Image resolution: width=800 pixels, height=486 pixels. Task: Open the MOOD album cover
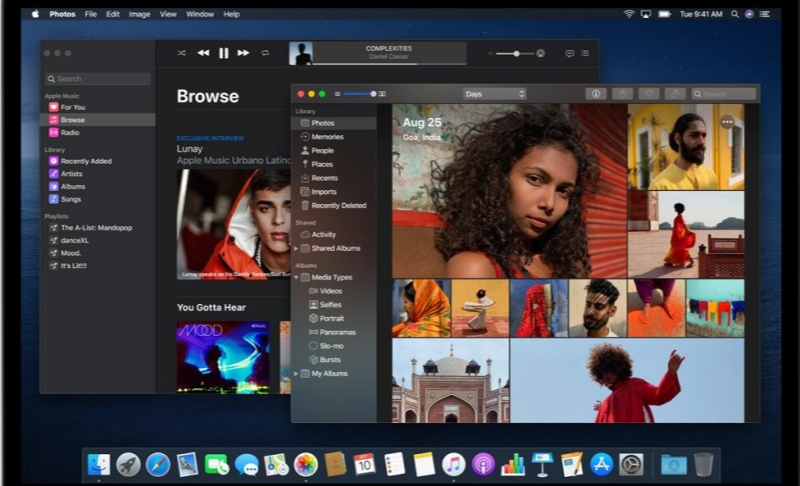(223, 357)
